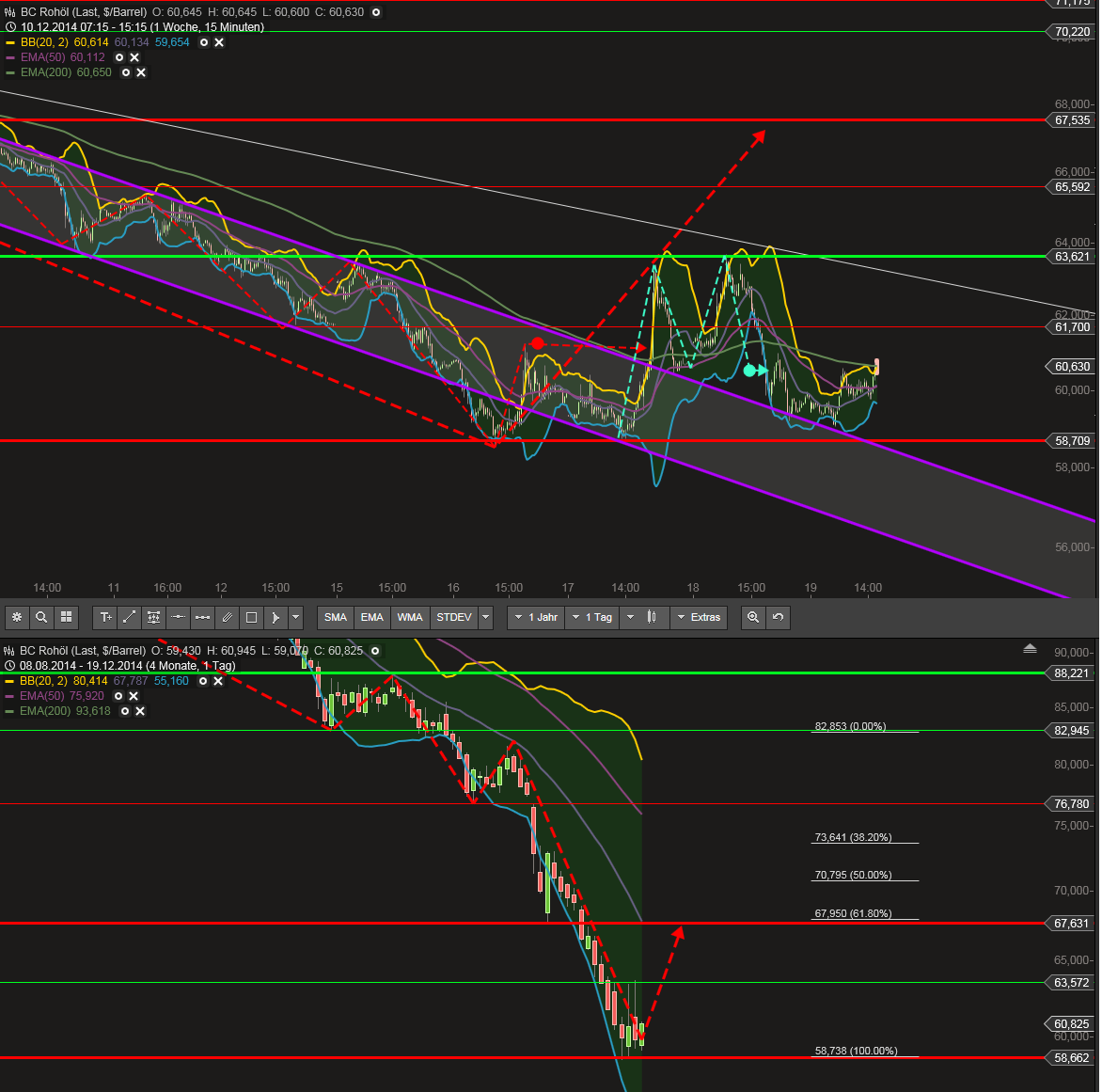
Task: Click the 58,709 red support price tag
Action: 1071,441
